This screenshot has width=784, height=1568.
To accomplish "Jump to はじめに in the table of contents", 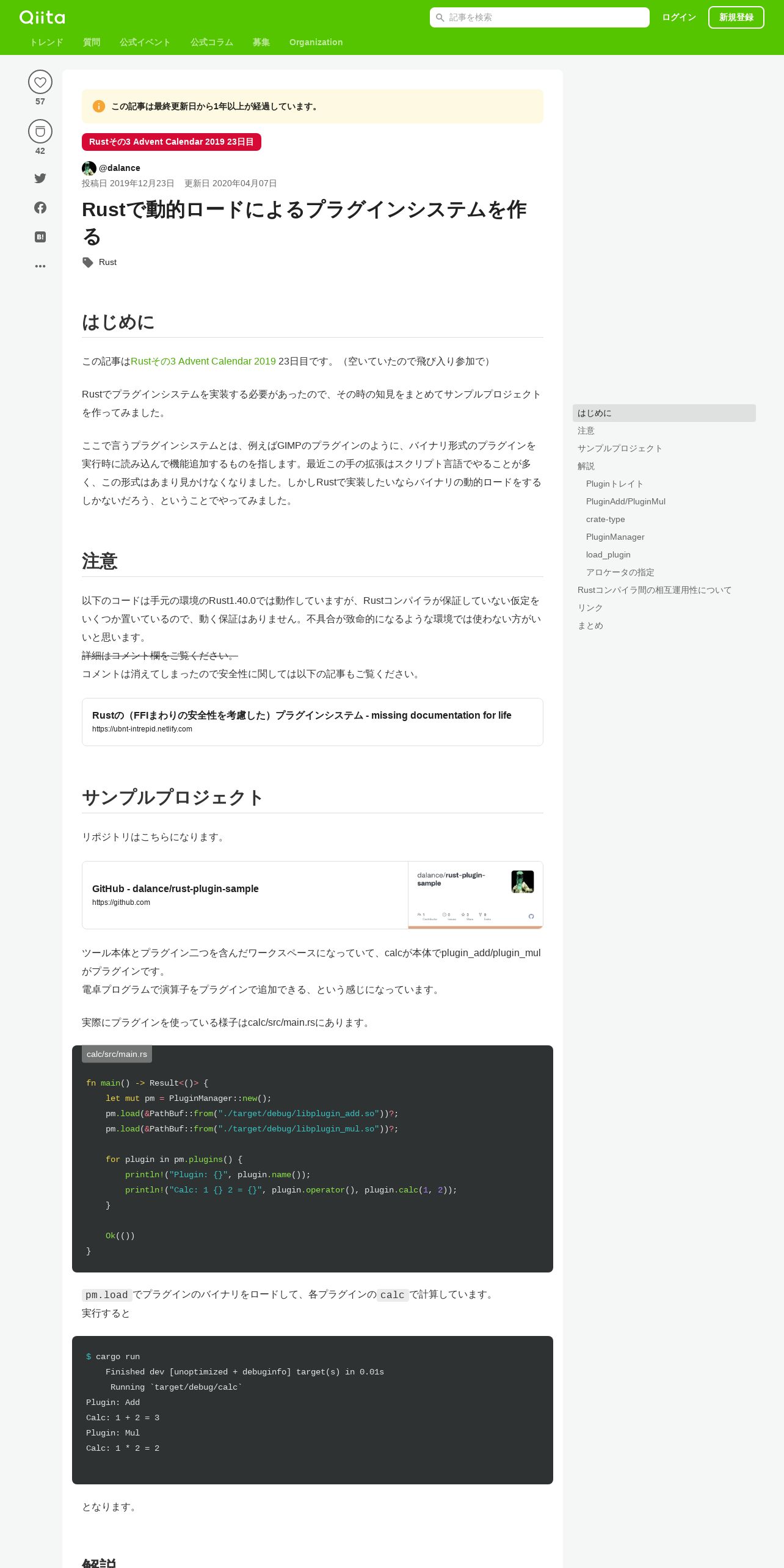I will pyautogui.click(x=664, y=413).
